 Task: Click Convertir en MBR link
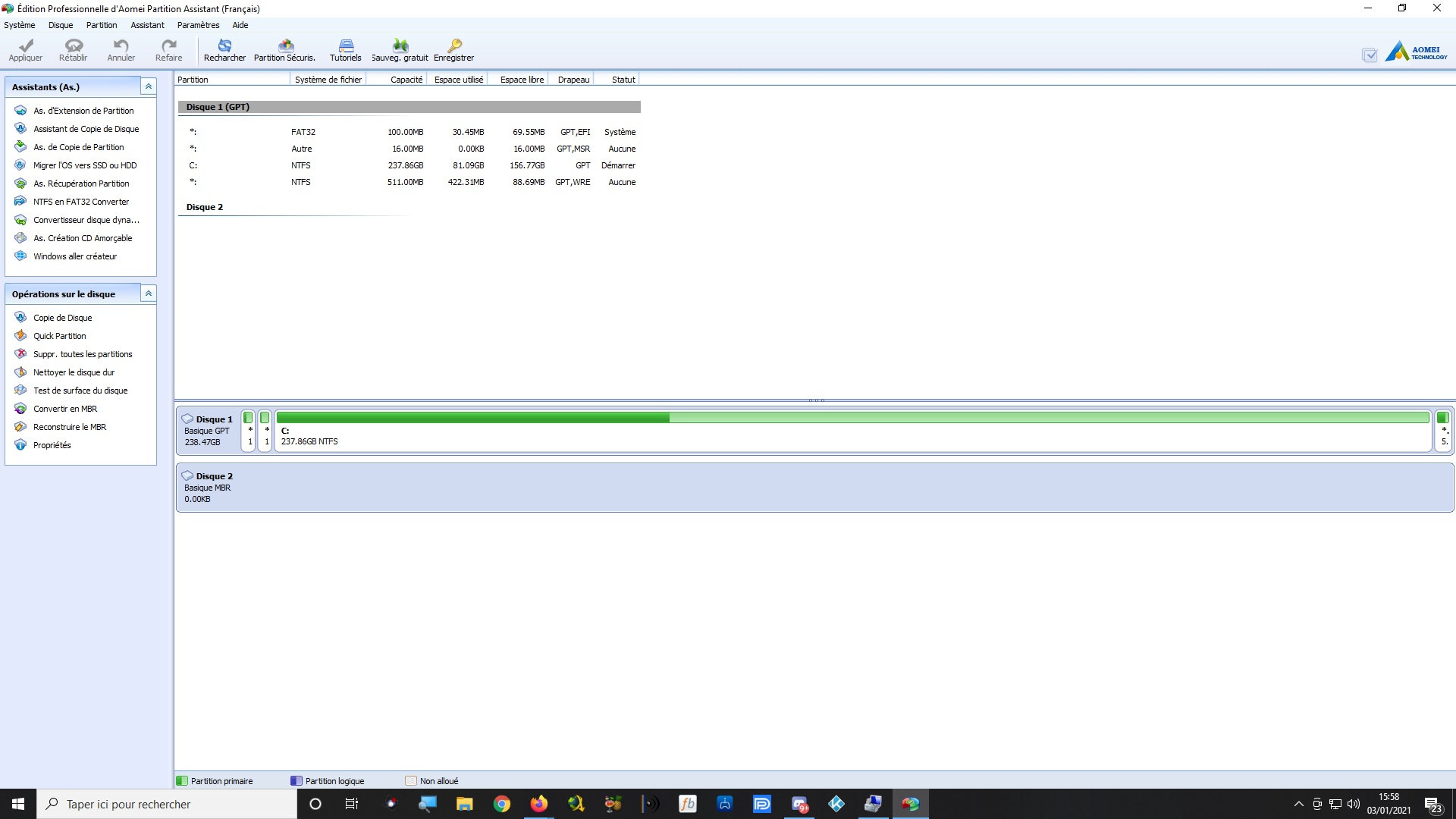(65, 409)
